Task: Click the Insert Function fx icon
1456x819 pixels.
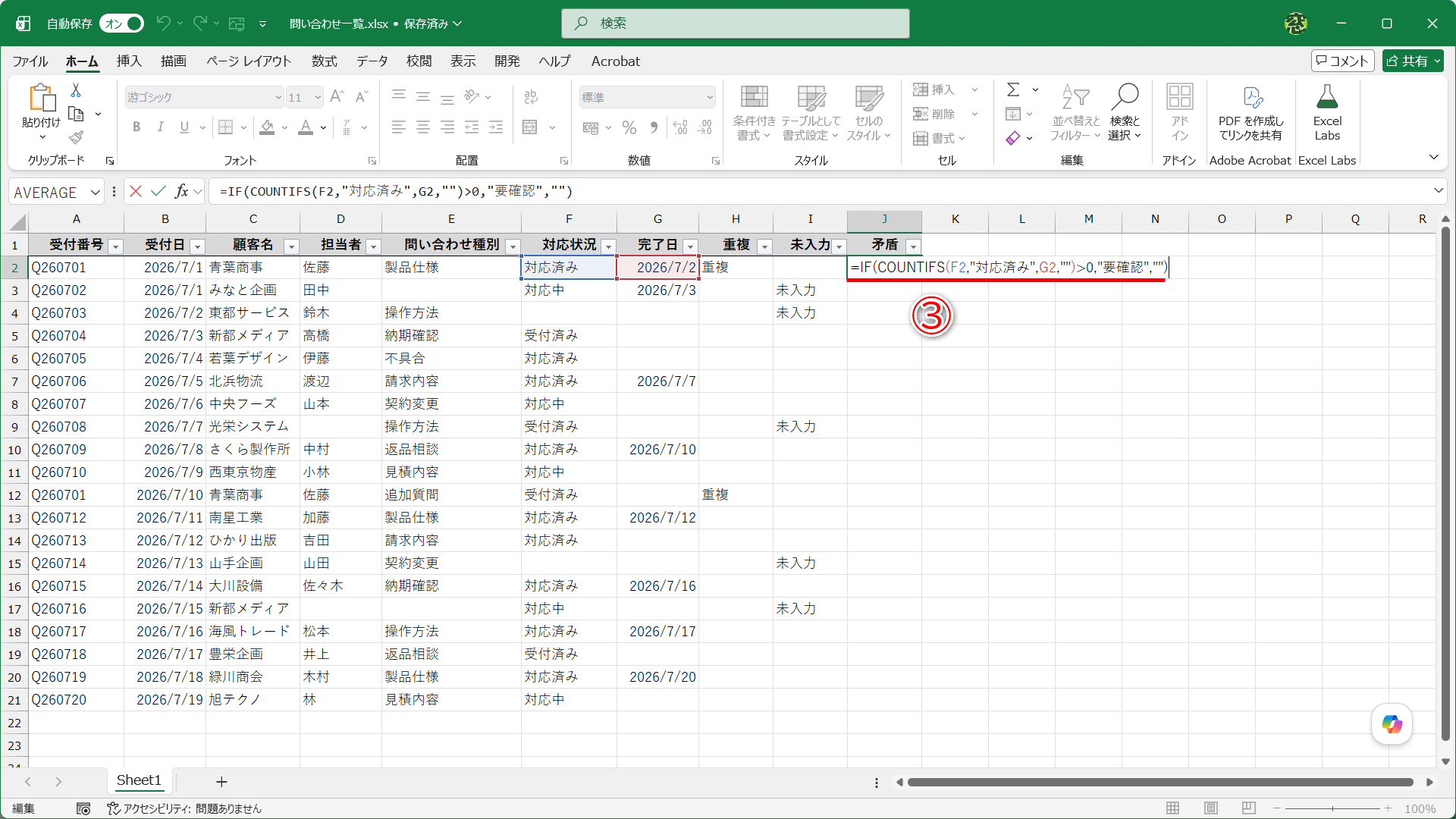Action: [181, 191]
